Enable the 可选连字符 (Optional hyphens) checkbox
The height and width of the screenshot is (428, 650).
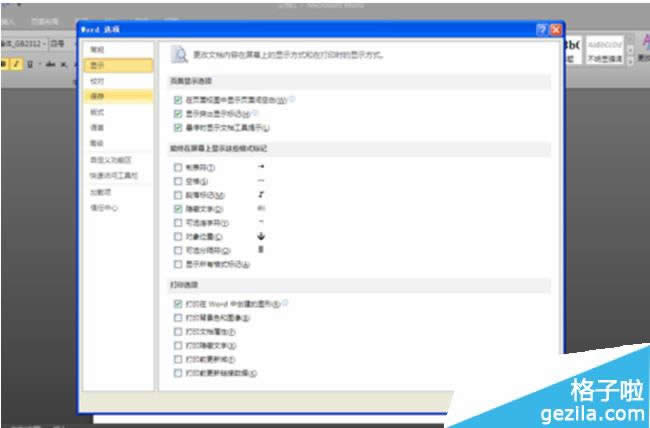coord(178,223)
